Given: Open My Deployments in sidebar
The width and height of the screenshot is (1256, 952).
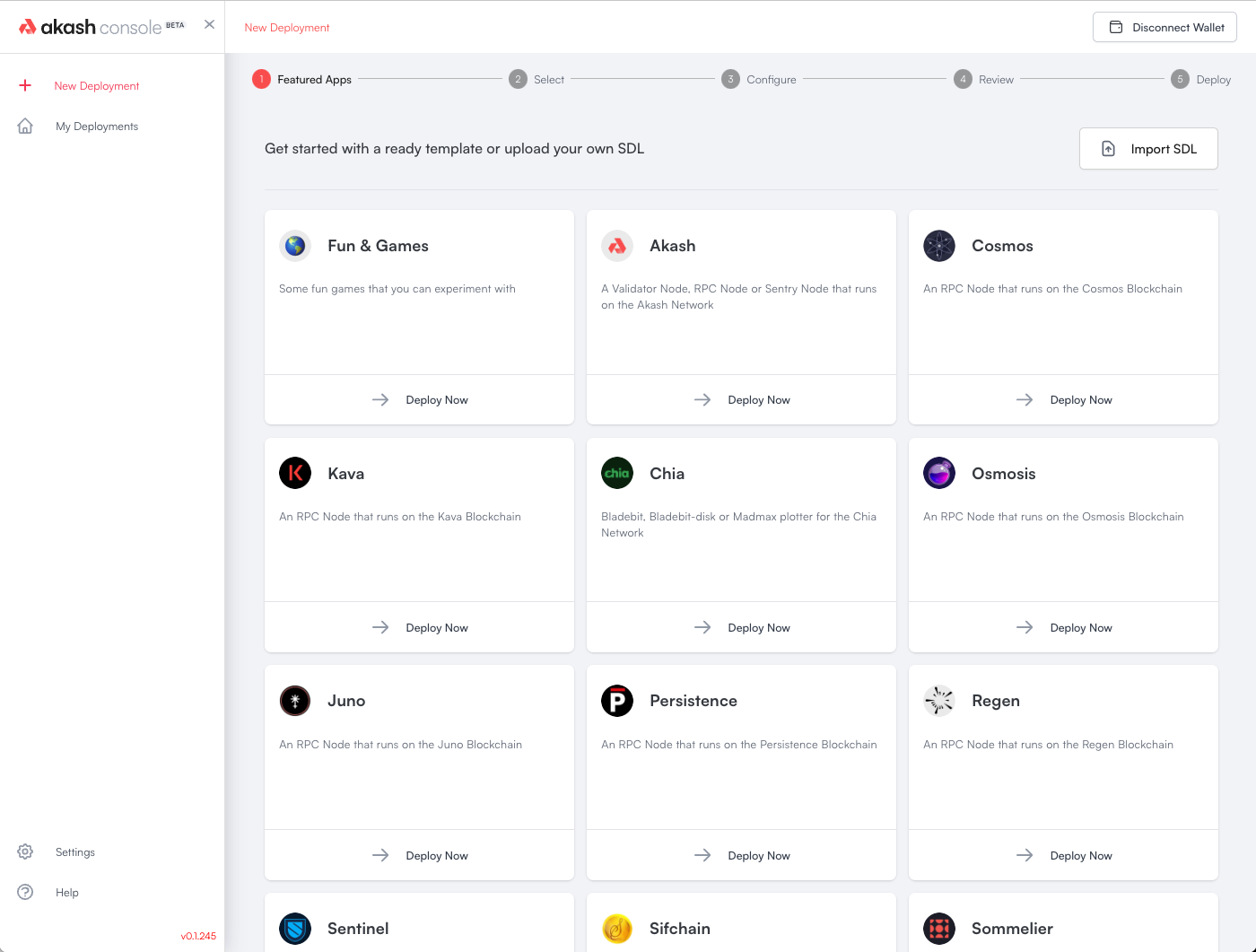Looking at the screenshot, I should click(97, 126).
